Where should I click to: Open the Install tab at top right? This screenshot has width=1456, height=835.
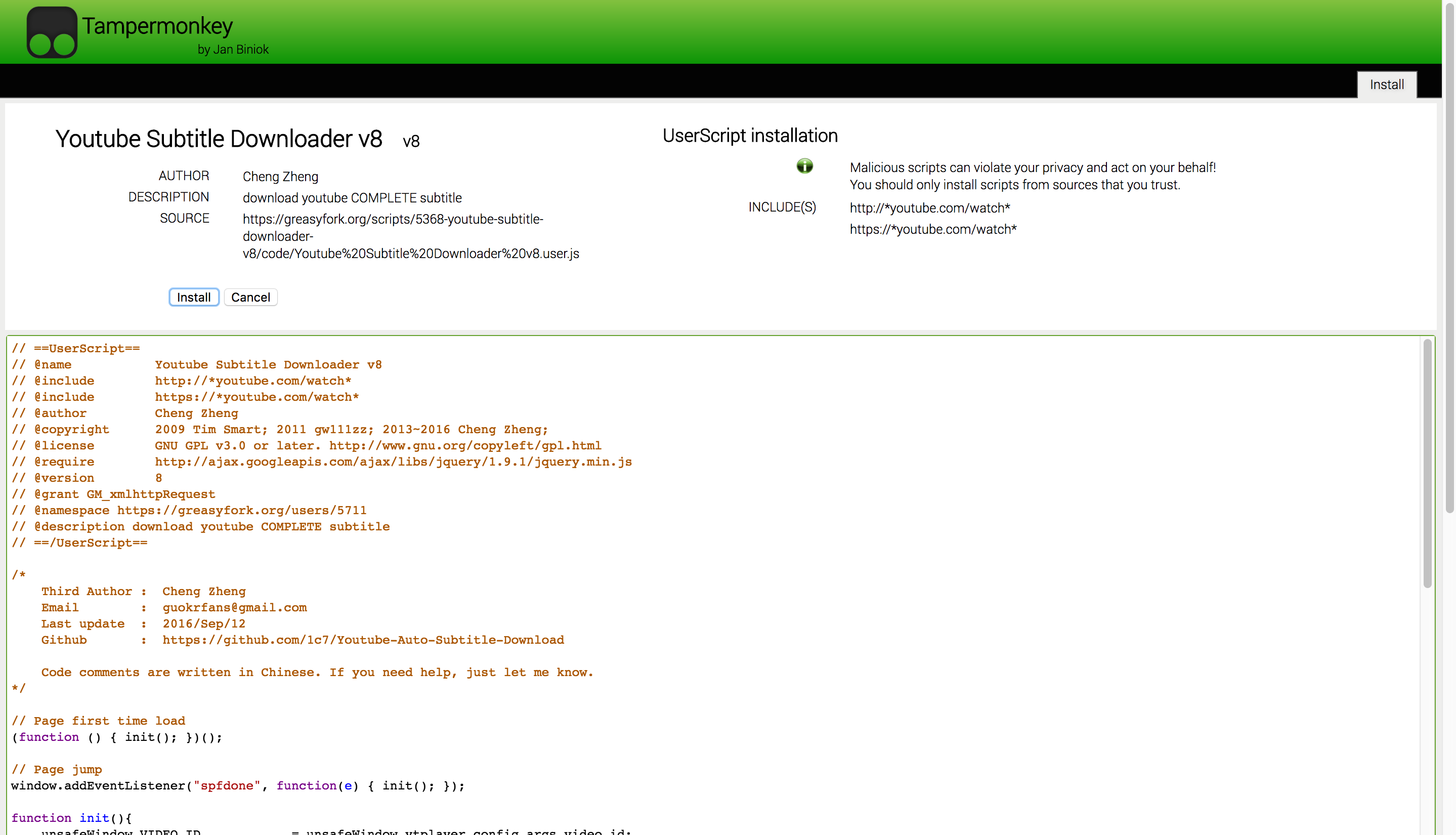tap(1386, 85)
